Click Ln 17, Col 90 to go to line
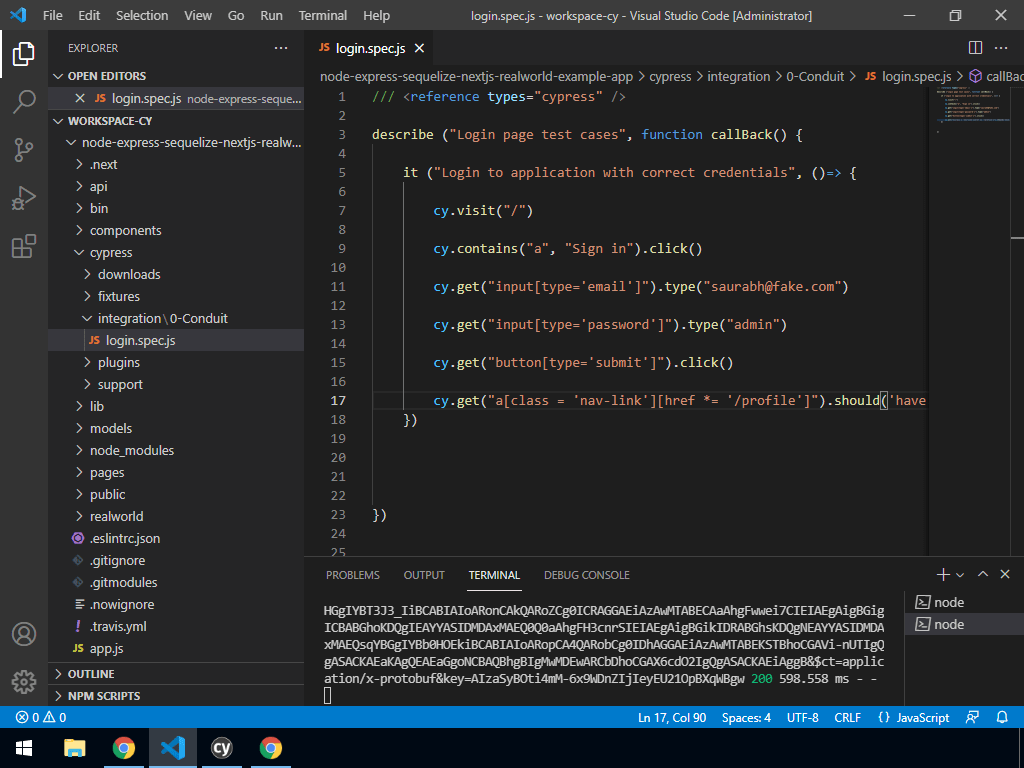The height and width of the screenshot is (768, 1024). point(674,717)
